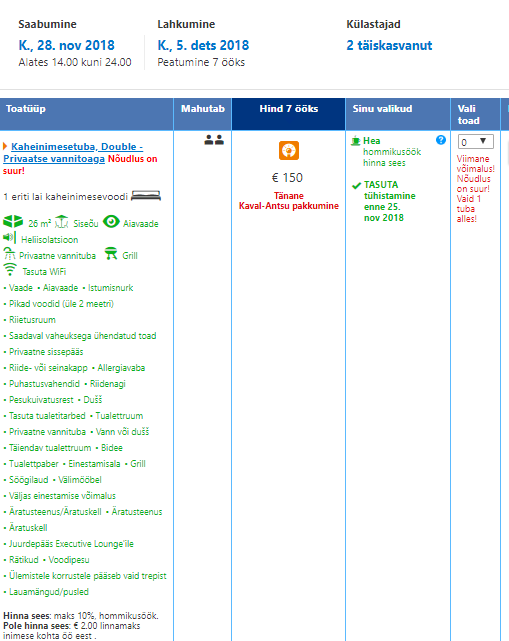Expand room details via orange arrow
The width and height of the screenshot is (509, 641).
click(x=5, y=146)
